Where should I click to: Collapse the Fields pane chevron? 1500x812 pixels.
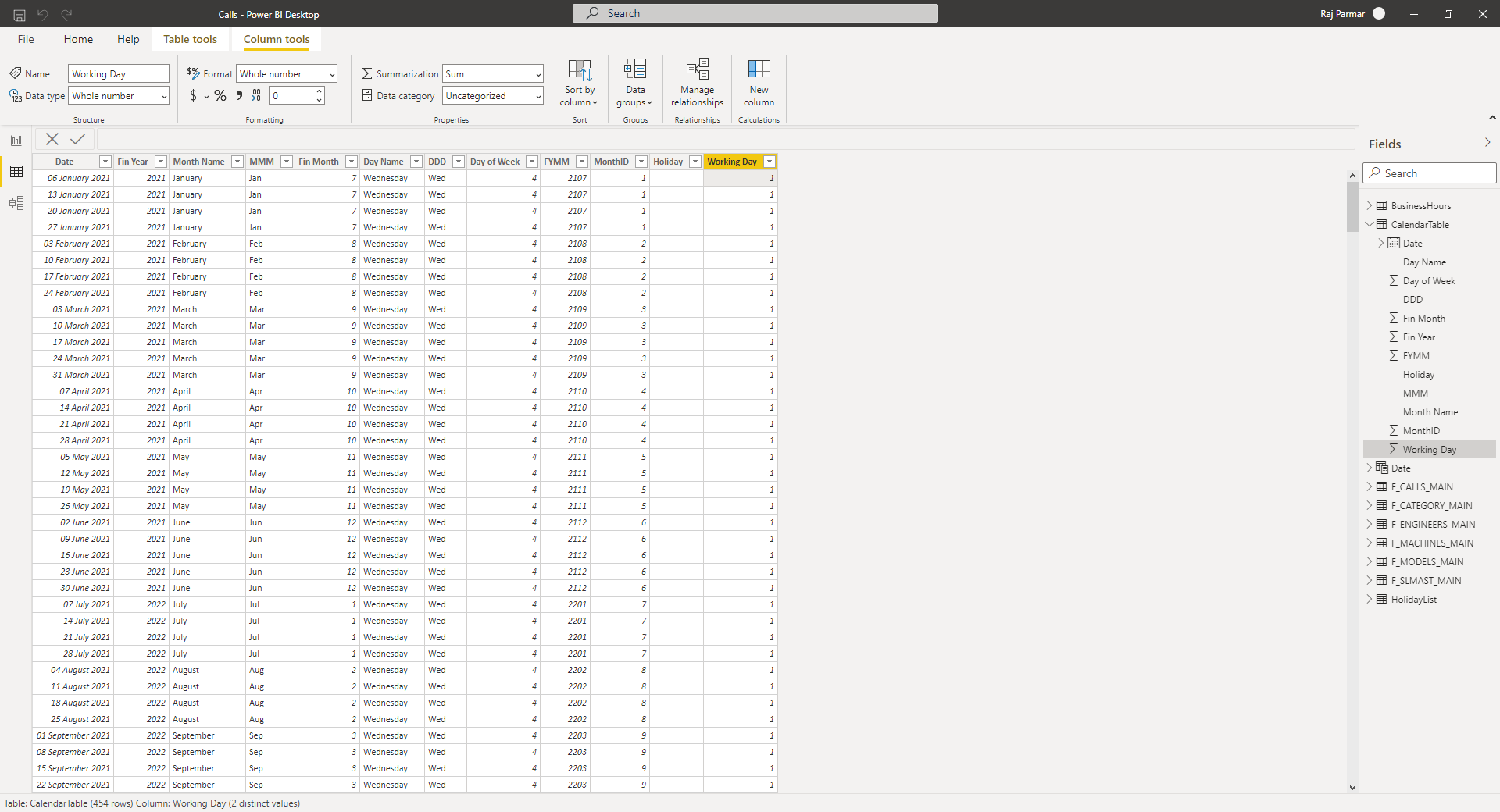[1487, 143]
